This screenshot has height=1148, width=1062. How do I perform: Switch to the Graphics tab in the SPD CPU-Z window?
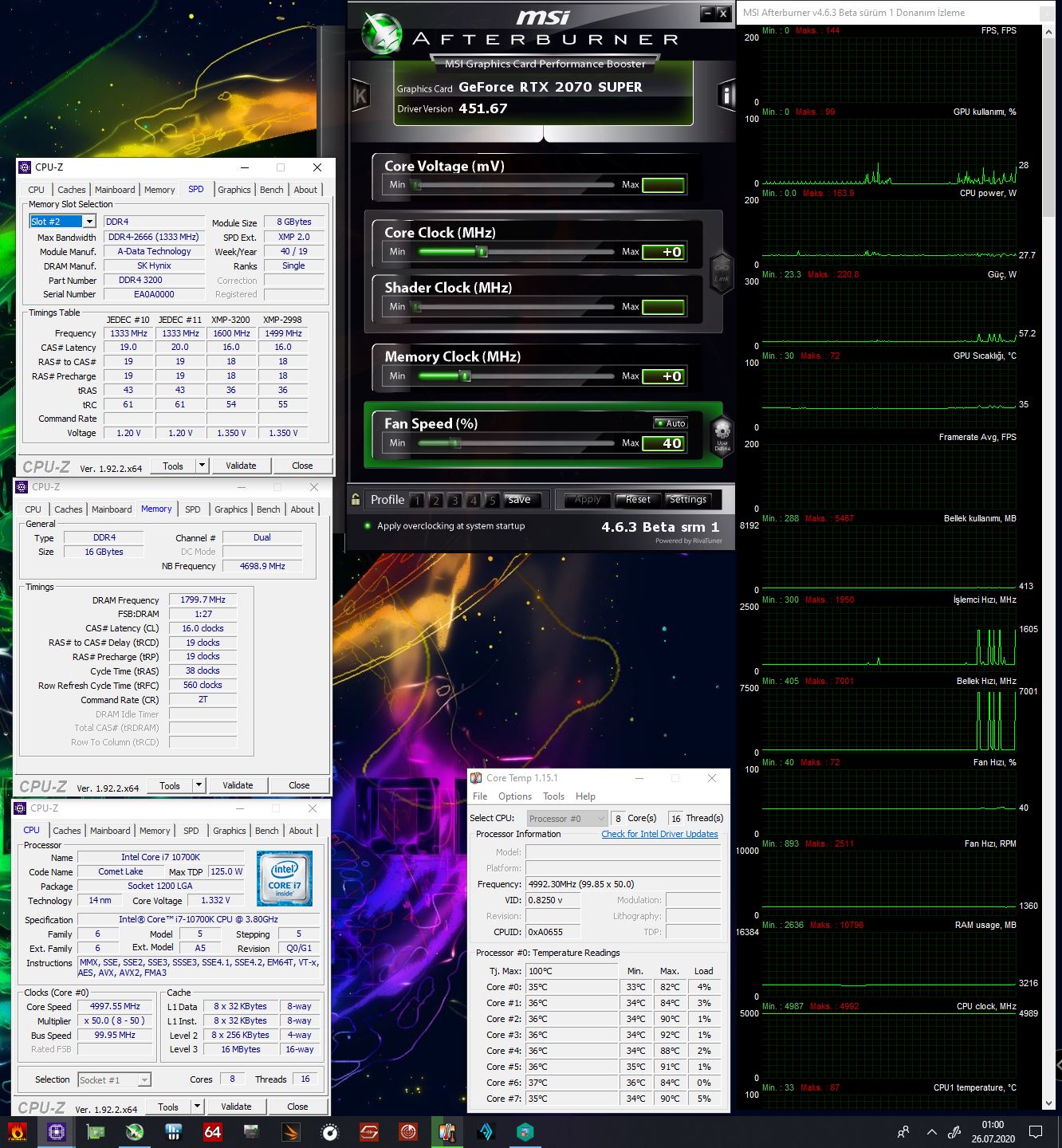(x=234, y=190)
